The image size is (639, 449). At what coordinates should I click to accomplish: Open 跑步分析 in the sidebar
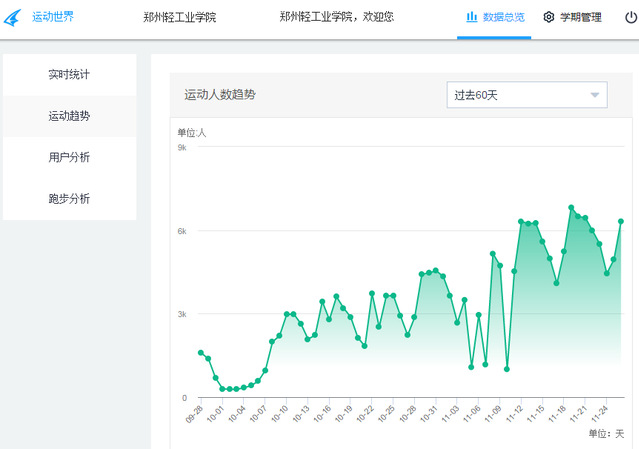69,198
